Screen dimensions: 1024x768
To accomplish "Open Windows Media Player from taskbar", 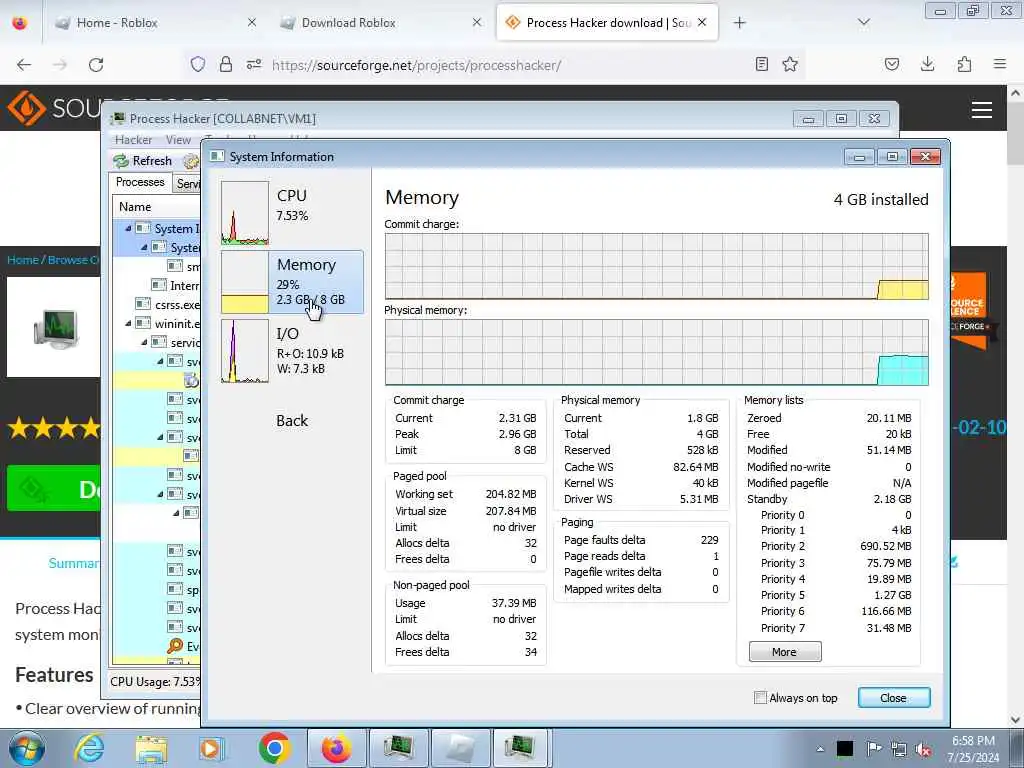I will (210, 748).
